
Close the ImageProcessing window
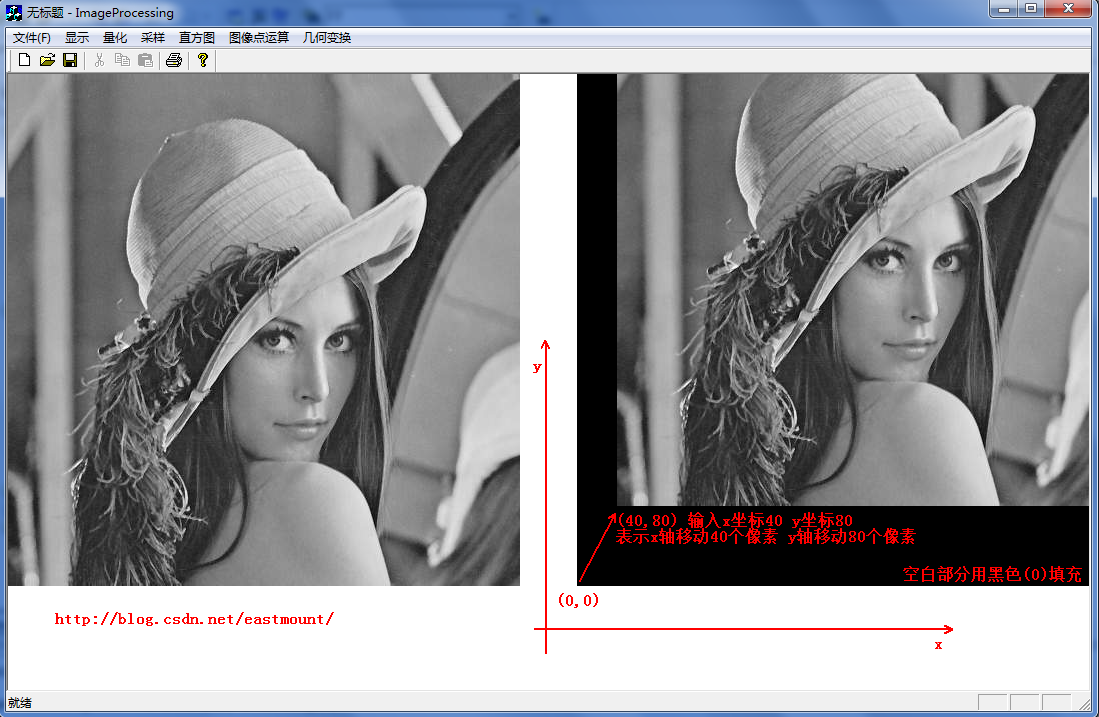[x=1068, y=8]
